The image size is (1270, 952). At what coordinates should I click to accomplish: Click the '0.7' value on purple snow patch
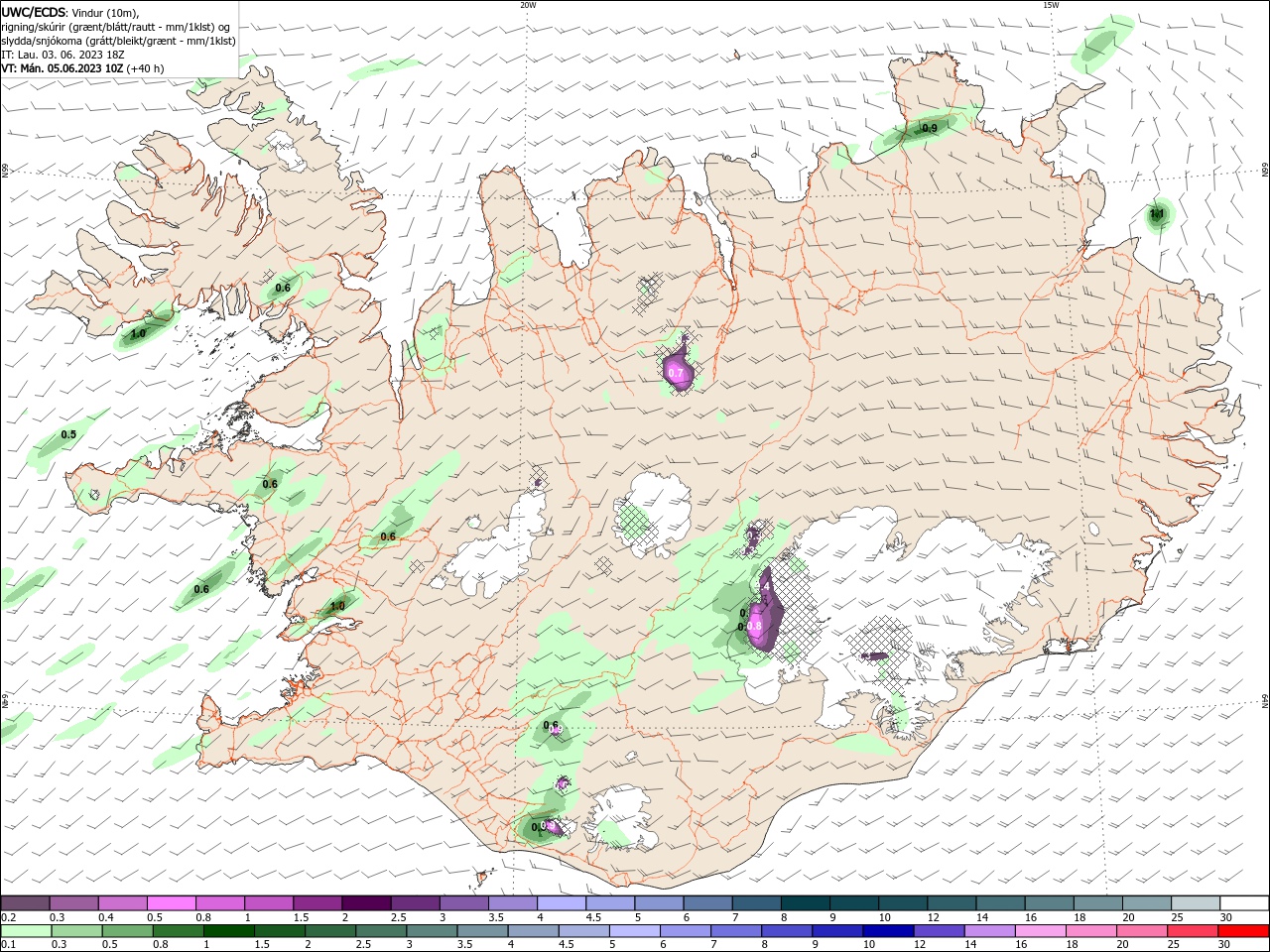click(677, 373)
